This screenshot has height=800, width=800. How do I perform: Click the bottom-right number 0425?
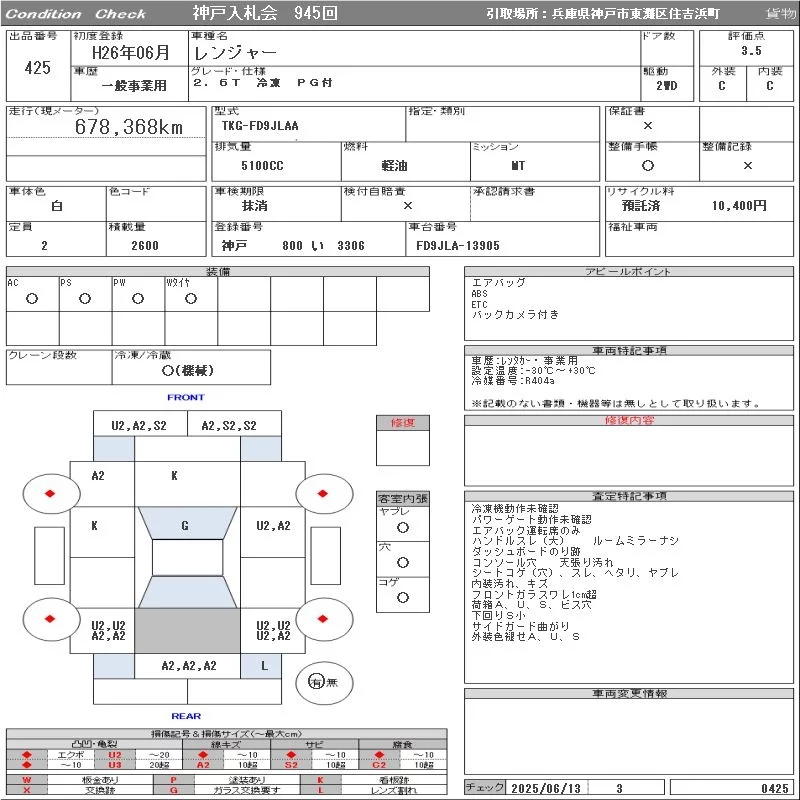[x=775, y=788]
